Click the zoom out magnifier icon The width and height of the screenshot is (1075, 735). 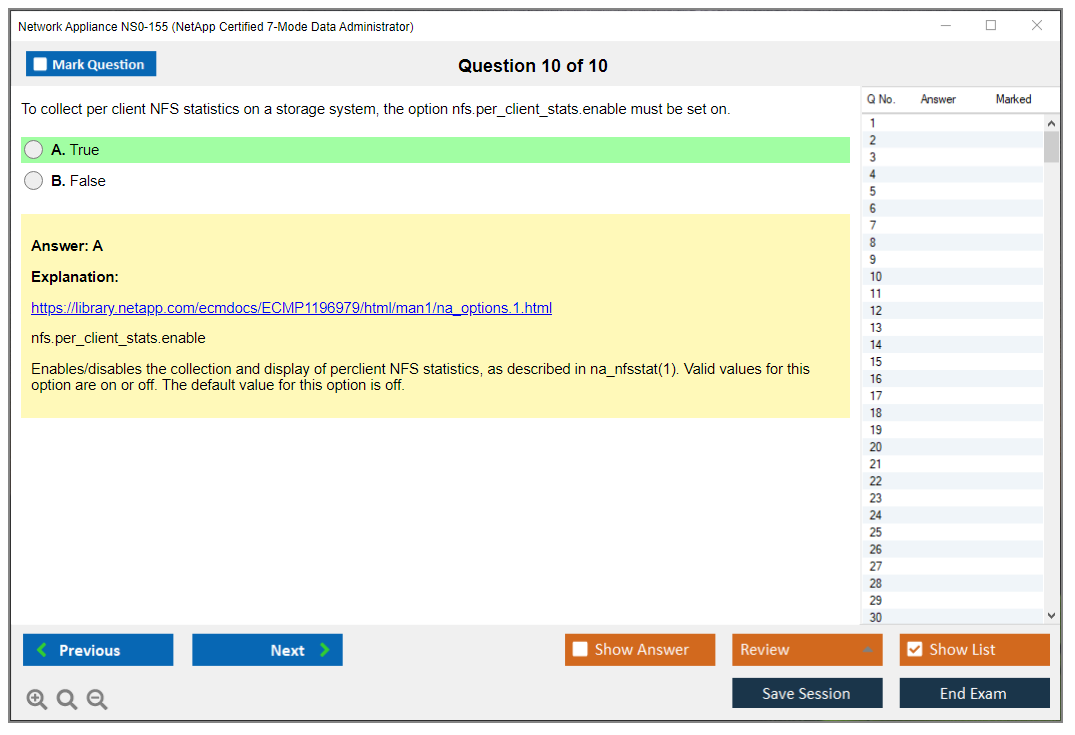click(x=97, y=700)
